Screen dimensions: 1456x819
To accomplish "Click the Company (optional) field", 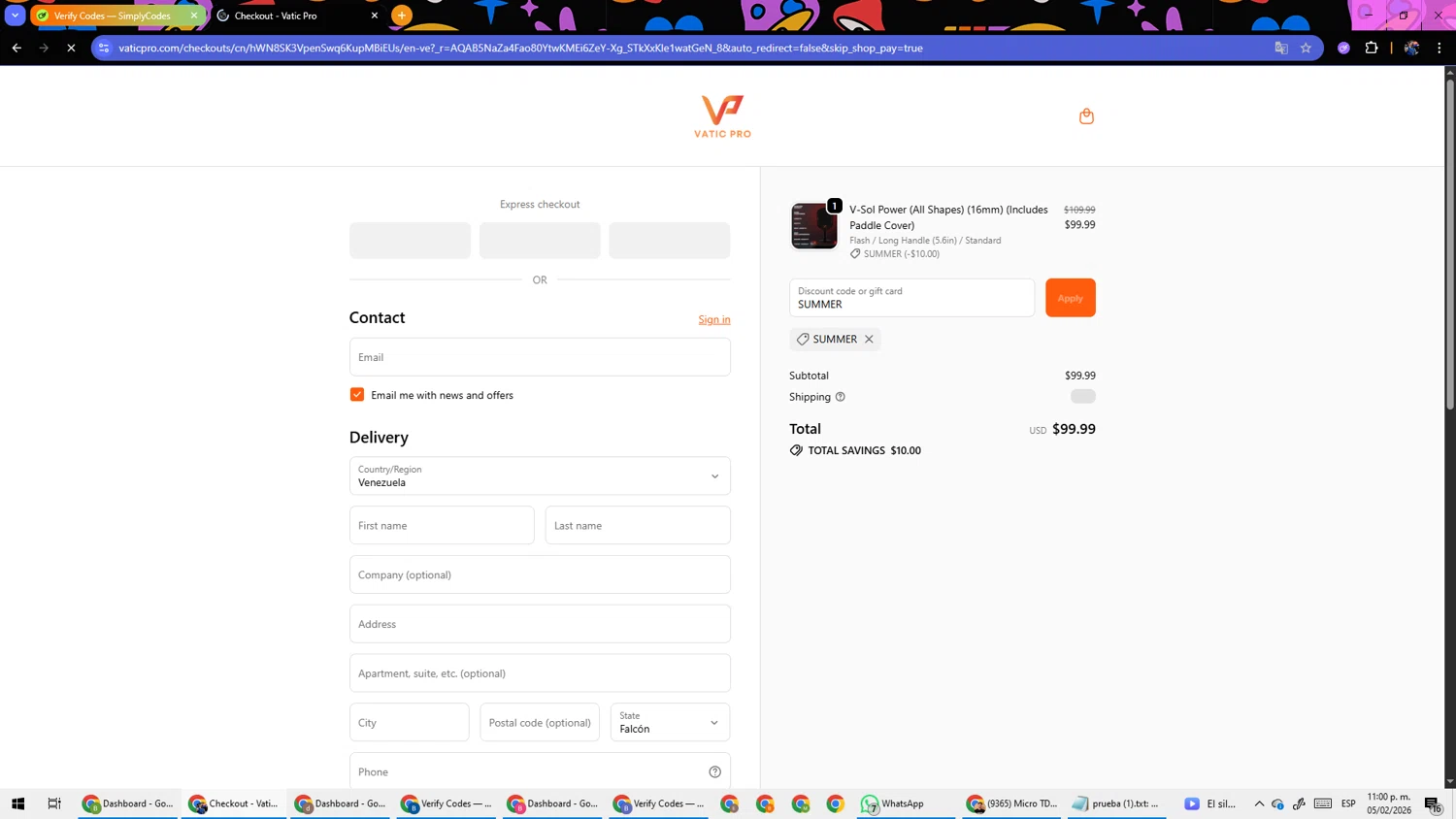I will (x=540, y=575).
